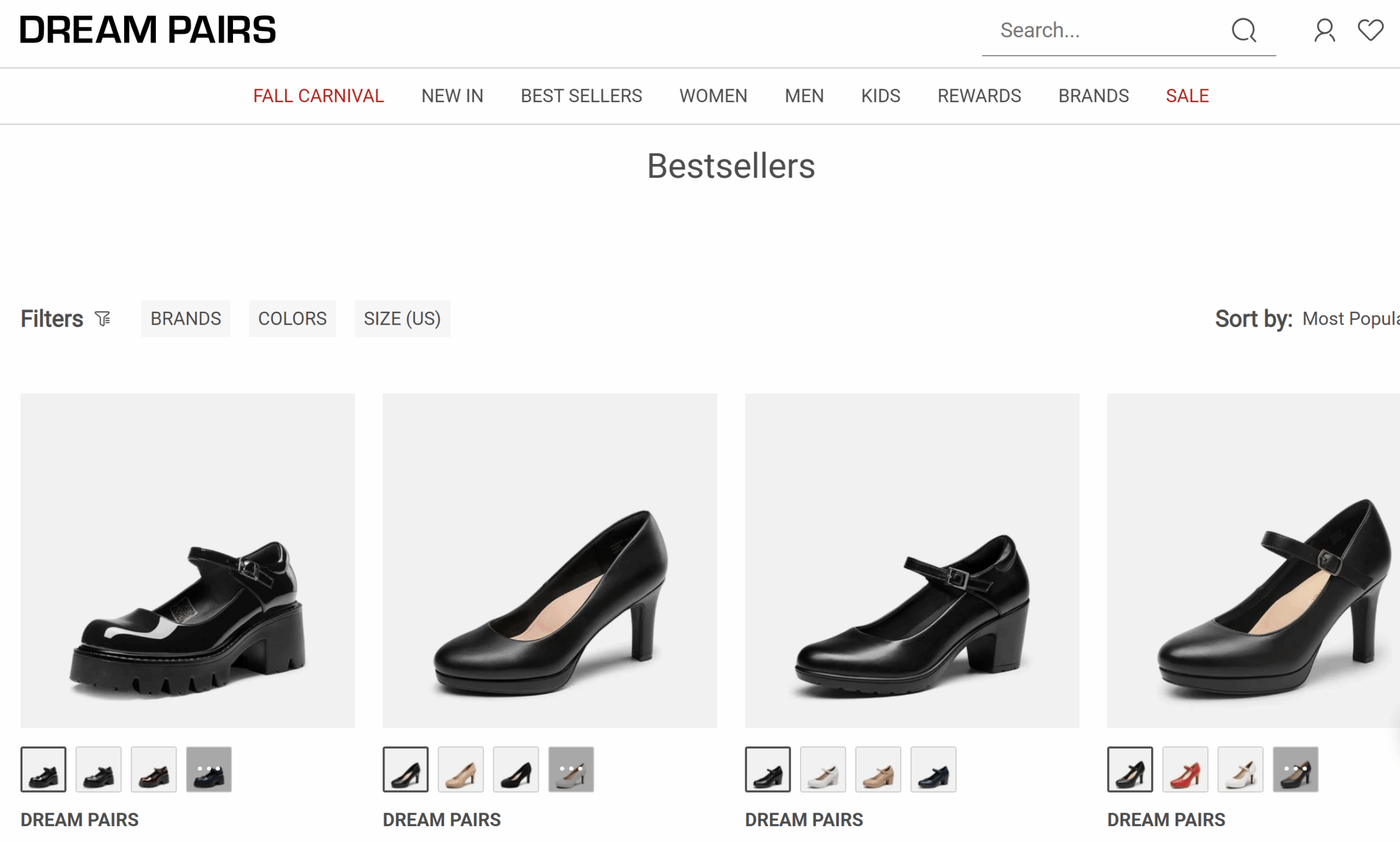This screenshot has height=842, width=1400.
Task: Expand the COLORS filter
Action: pos(292,319)
